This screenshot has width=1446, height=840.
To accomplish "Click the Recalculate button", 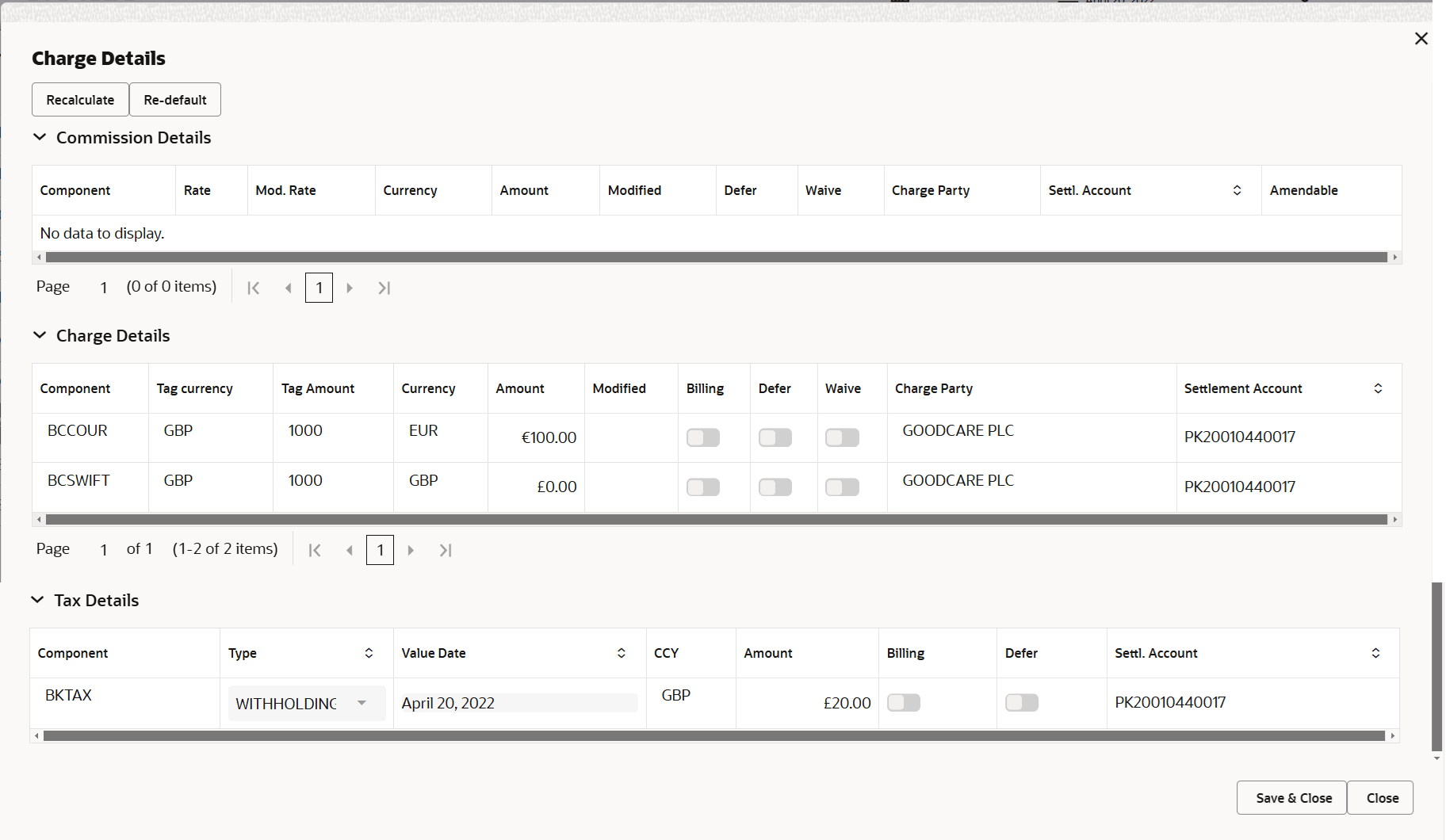I will 79,99.
